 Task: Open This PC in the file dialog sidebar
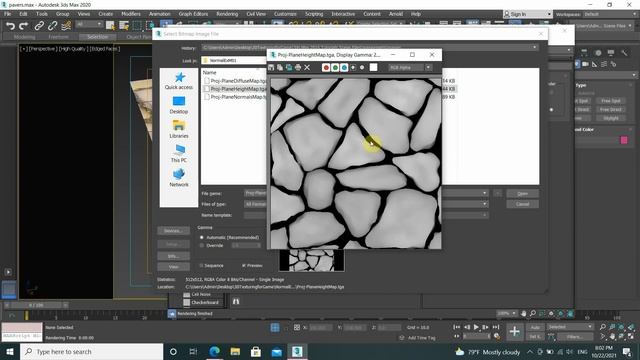pos(179,153)
